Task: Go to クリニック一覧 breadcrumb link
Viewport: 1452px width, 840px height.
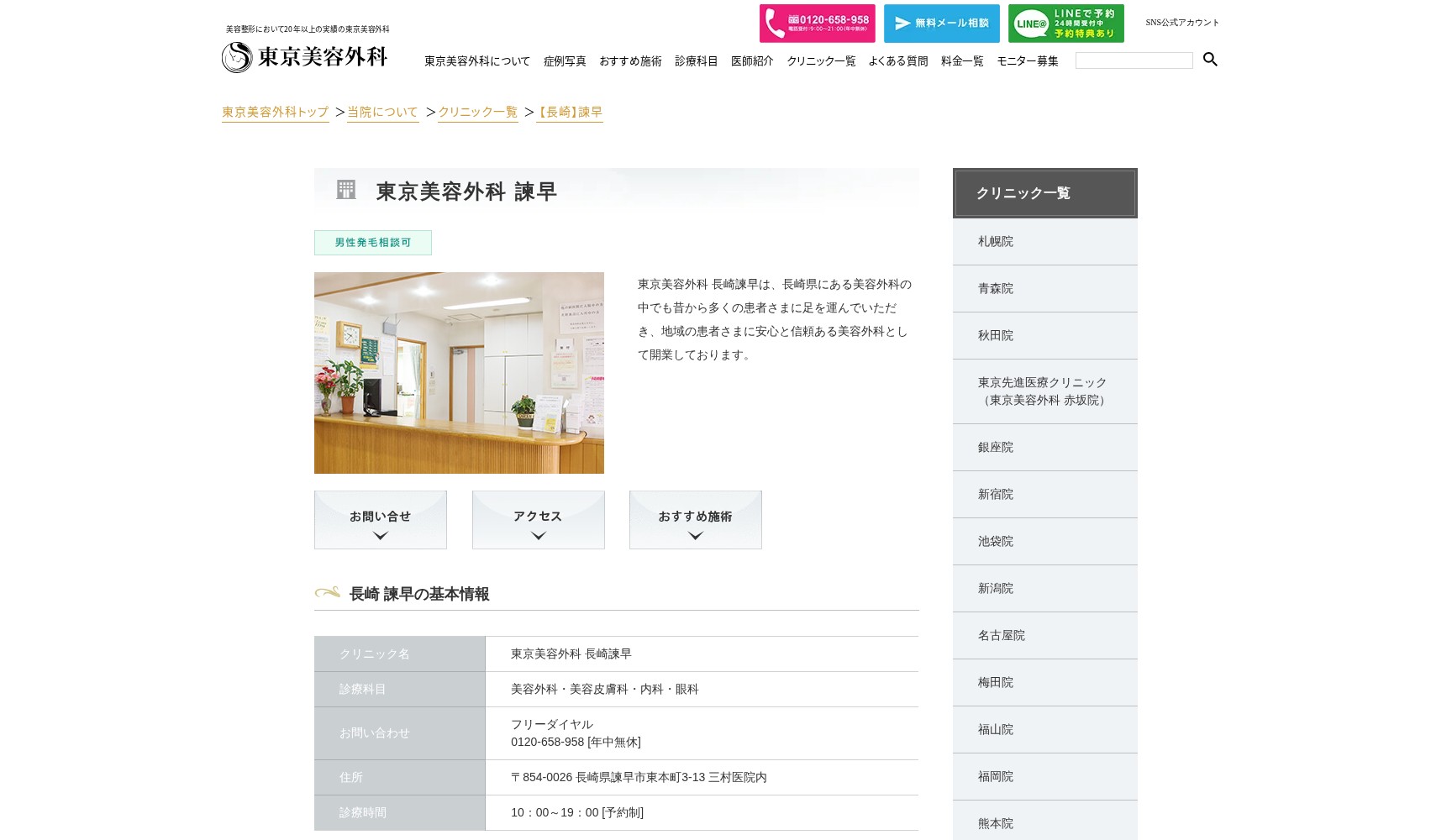Action: coord(477,113)
